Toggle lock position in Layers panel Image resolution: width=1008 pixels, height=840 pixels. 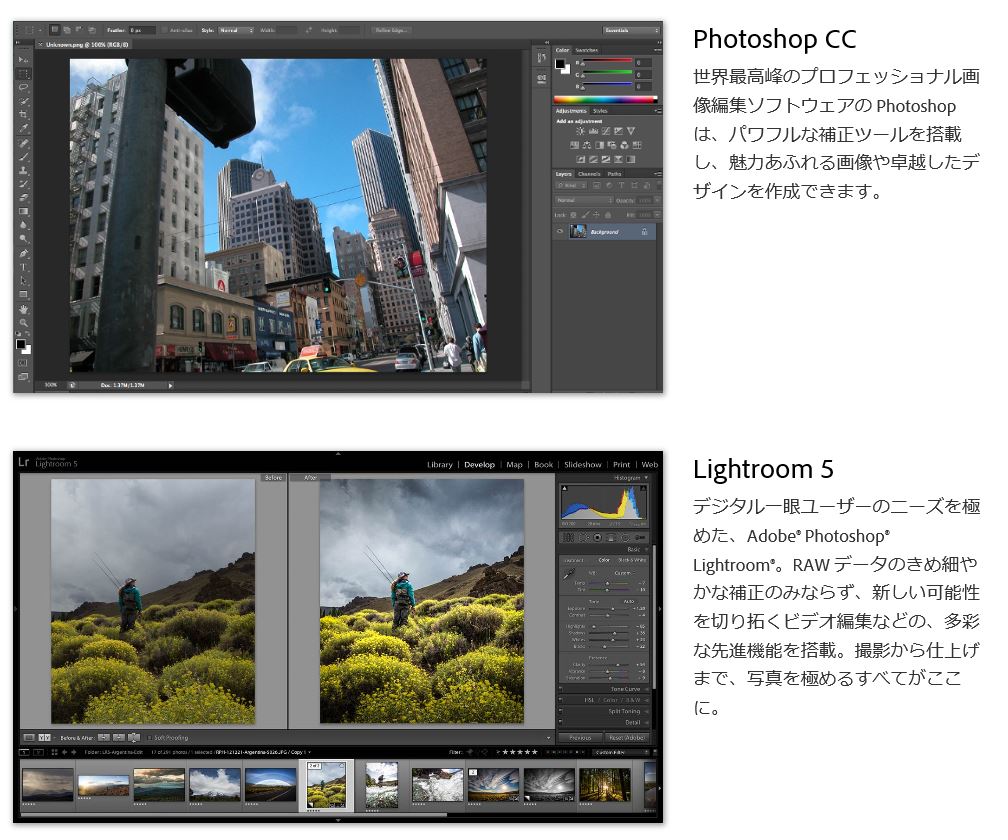[597, 215]
